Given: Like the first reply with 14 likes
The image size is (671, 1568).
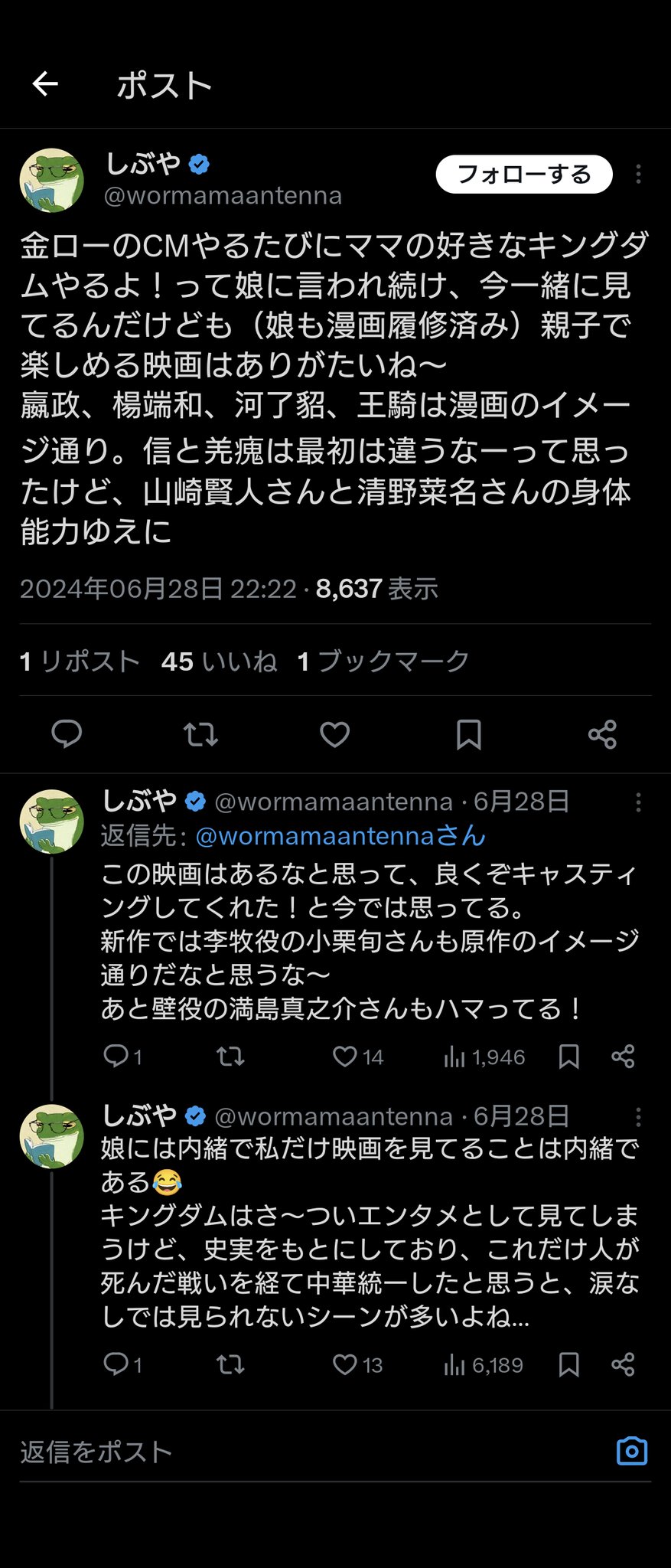Looking at the screenshot, I should click(x=345, y=1057).
